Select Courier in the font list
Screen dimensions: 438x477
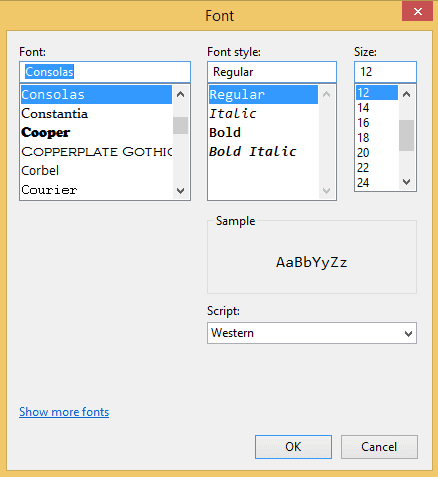96,190
